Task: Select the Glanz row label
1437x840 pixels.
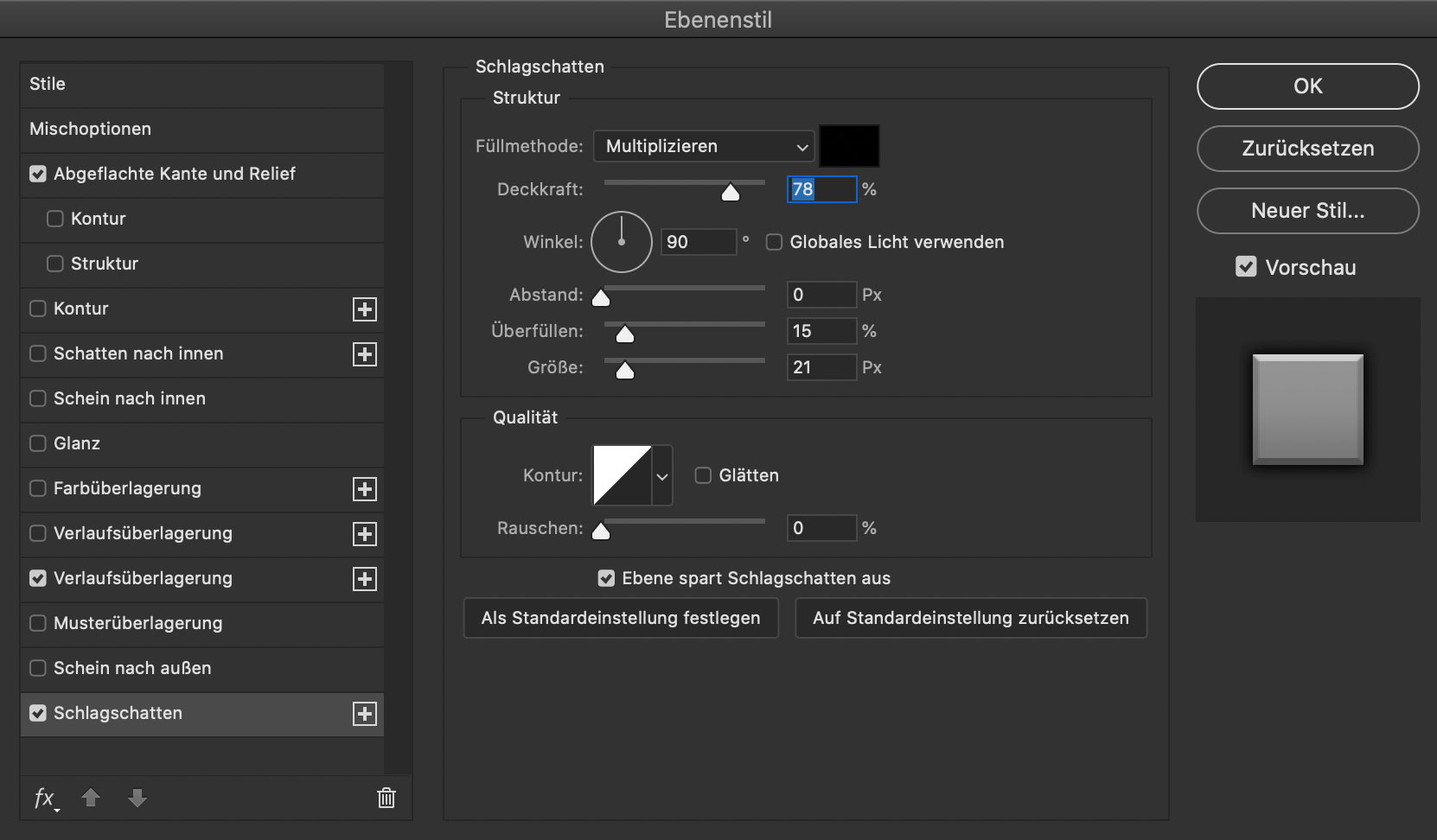Action: coord(77,443)
